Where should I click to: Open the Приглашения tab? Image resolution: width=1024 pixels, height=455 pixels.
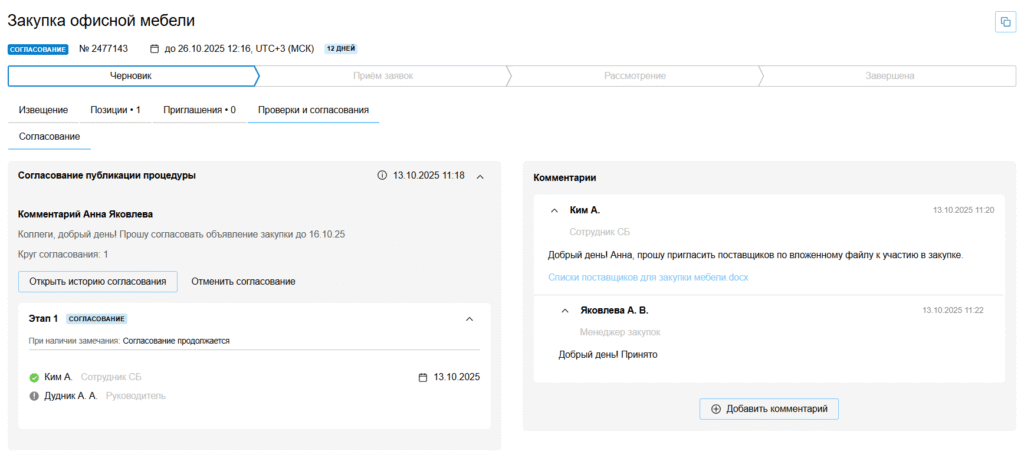pyautogui.click(x=198, y=109)
